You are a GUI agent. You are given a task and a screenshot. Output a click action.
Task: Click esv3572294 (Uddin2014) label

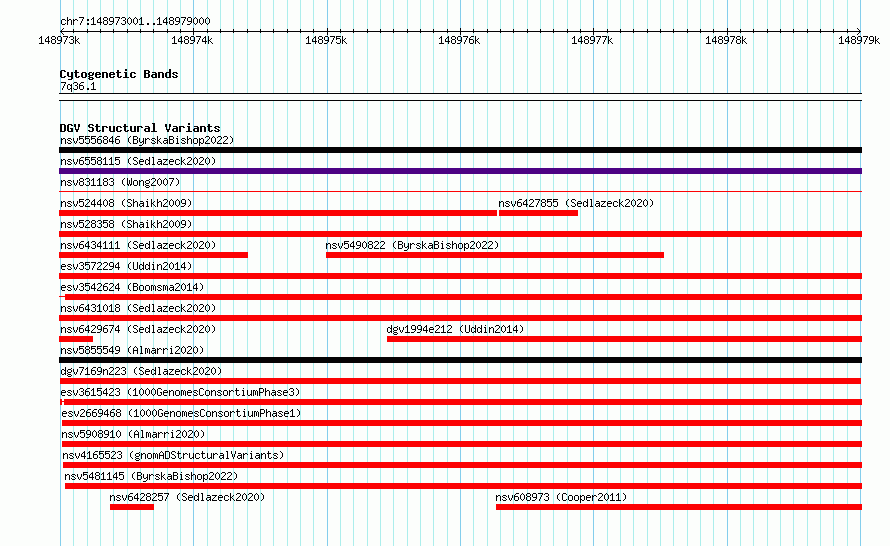[126, 266]
